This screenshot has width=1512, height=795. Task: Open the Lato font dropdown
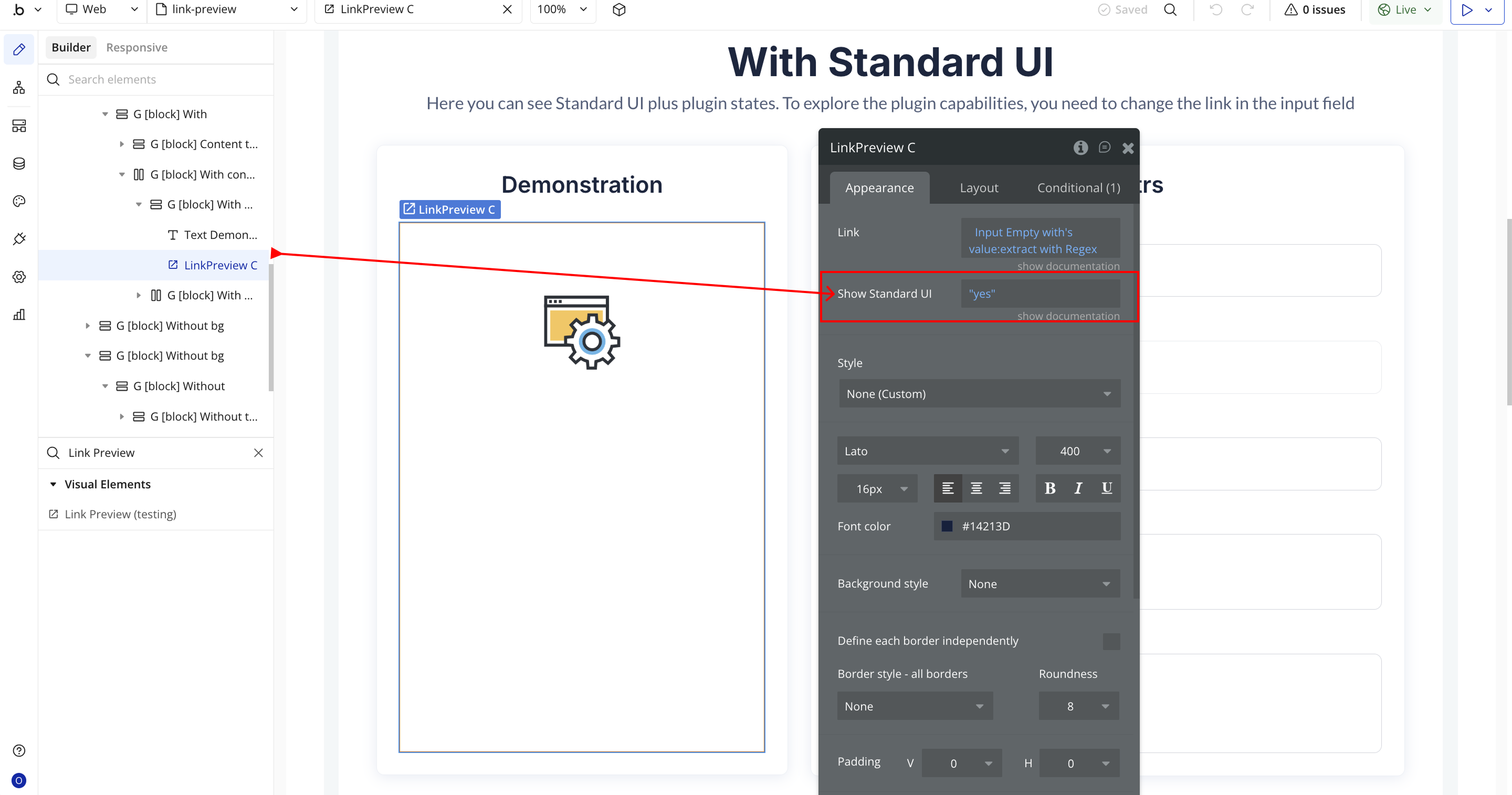[927, 451]
